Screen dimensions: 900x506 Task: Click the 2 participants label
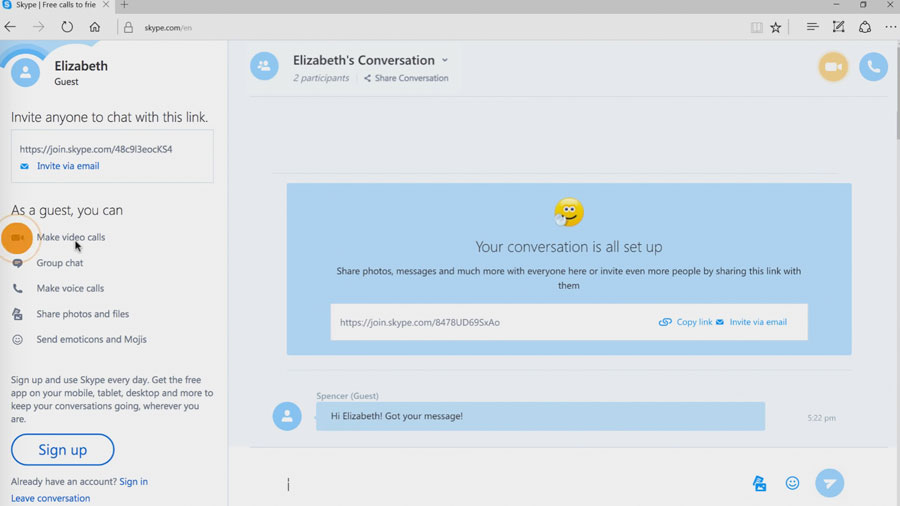tap(321, 78)
